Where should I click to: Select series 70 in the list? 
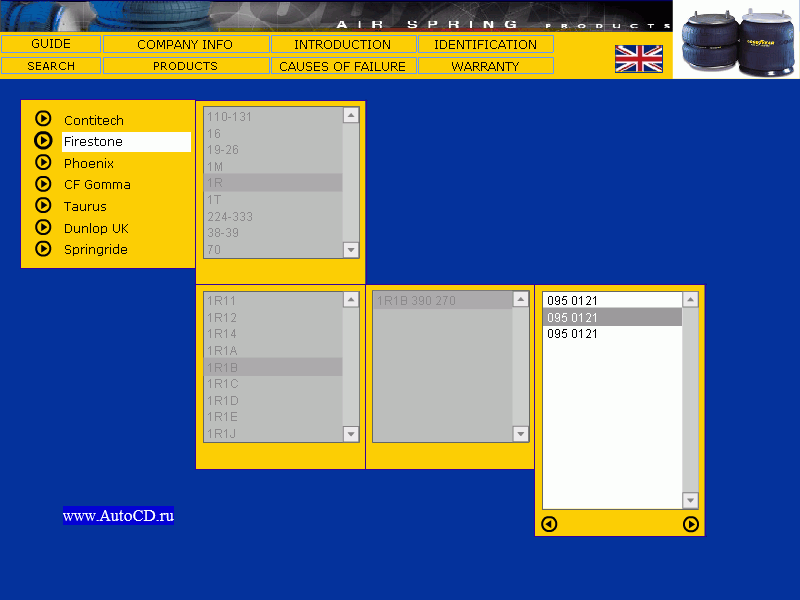coord(273,249)
